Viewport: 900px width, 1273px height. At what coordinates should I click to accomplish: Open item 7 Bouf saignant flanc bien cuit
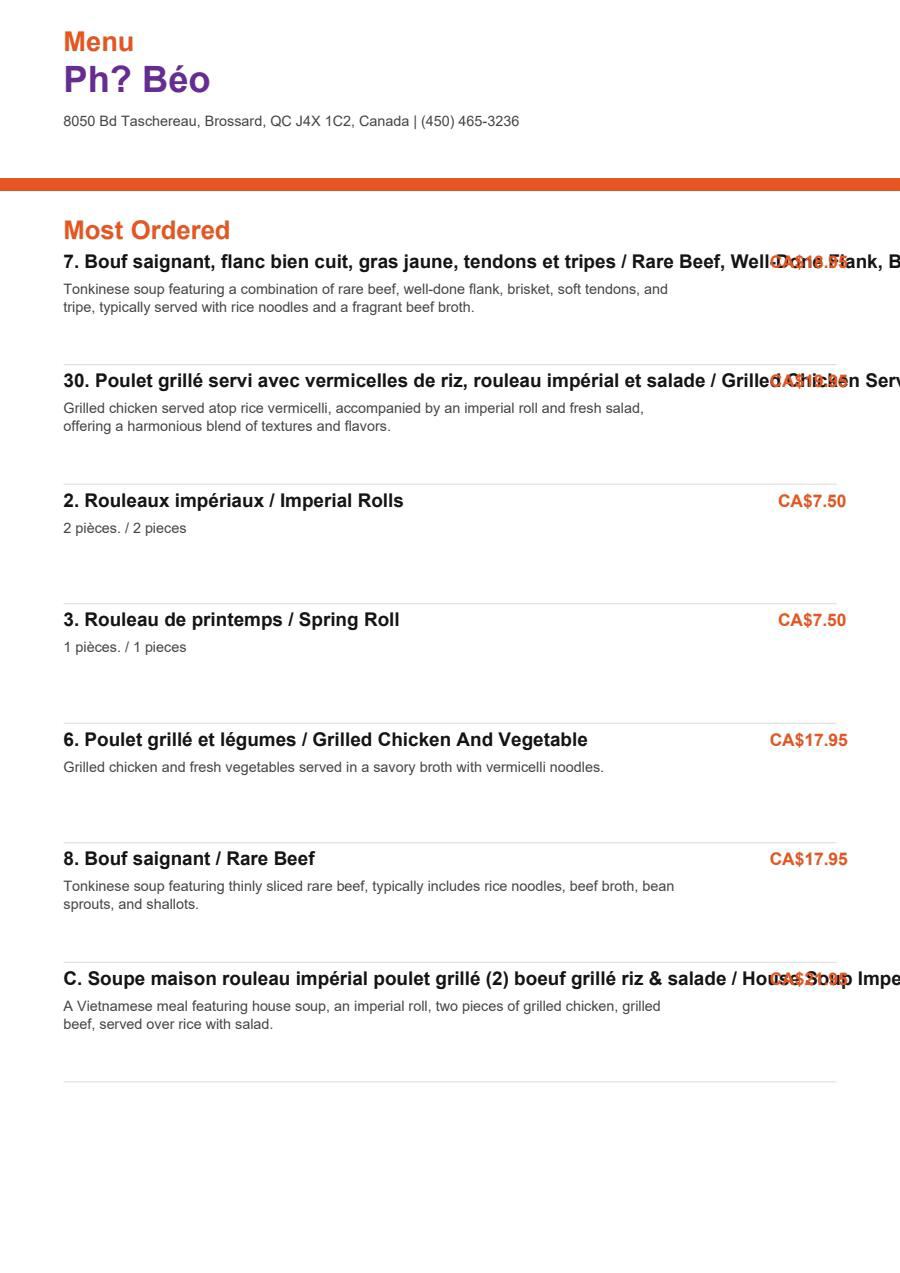tap(481, 262)
